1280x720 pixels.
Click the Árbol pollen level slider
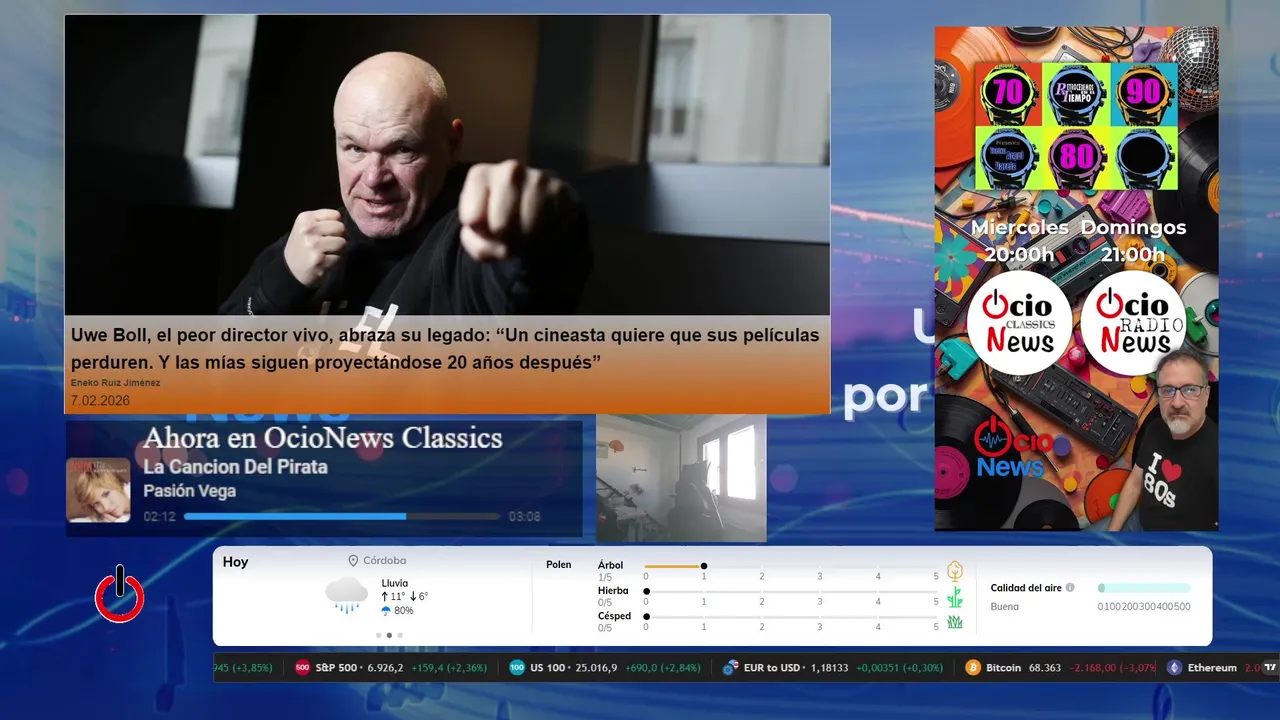click(791, 566)
